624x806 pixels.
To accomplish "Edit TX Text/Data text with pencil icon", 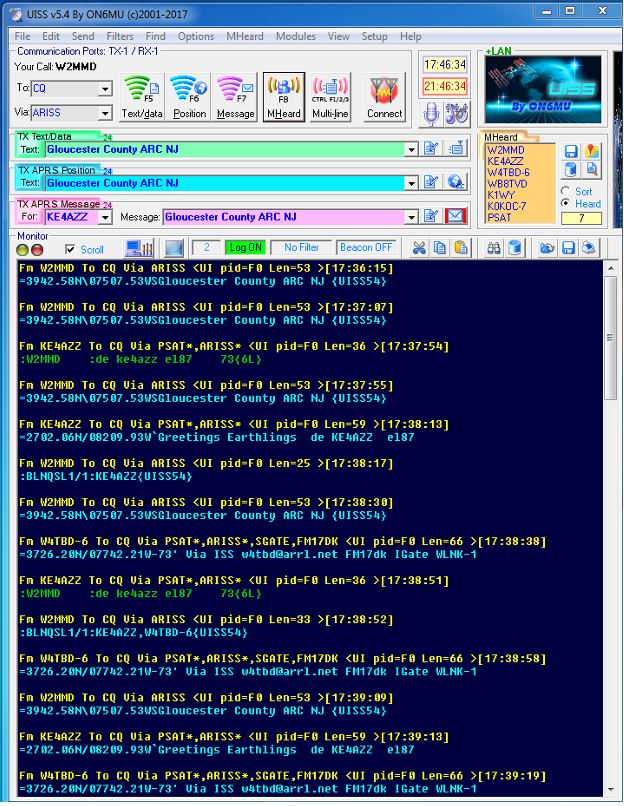I will 431,149.
